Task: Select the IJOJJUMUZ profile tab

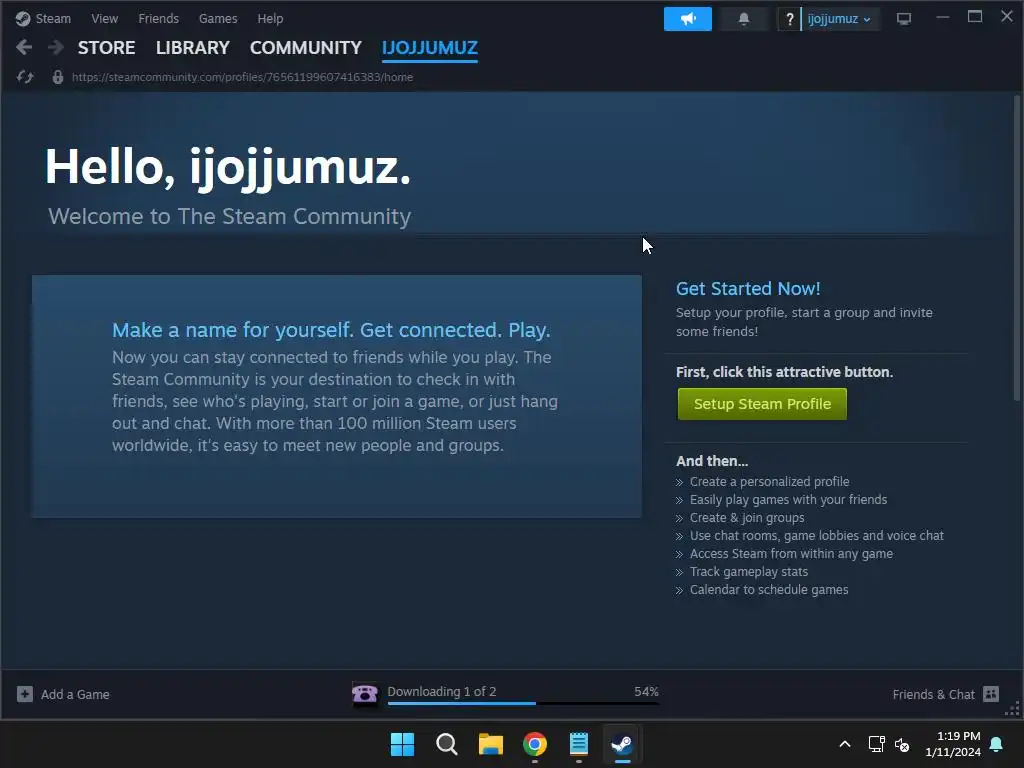Action: point(430,48)
